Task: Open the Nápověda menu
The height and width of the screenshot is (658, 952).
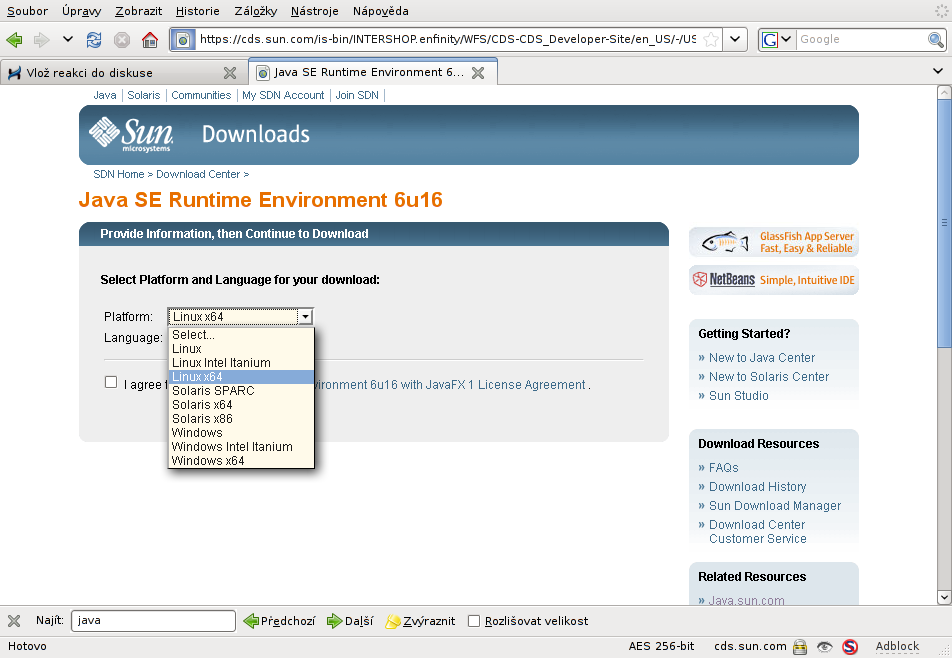Action: pyautogui.click(x=381, y=11)
